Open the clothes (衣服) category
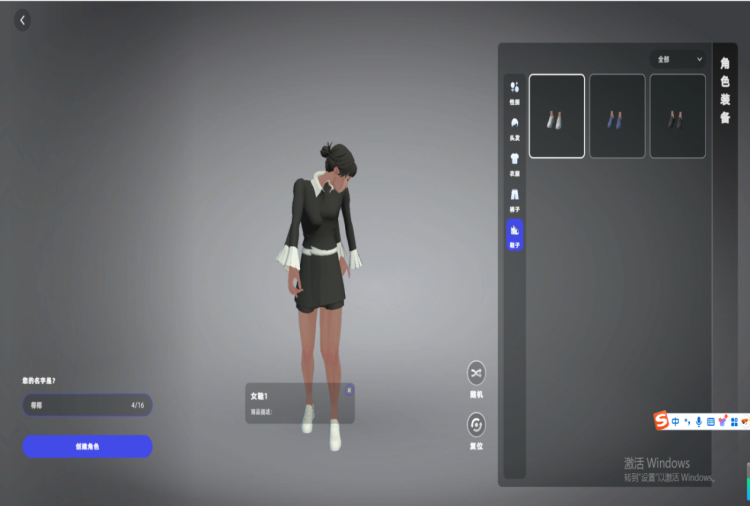Screen dimensions: 750x506 [514, 162]
